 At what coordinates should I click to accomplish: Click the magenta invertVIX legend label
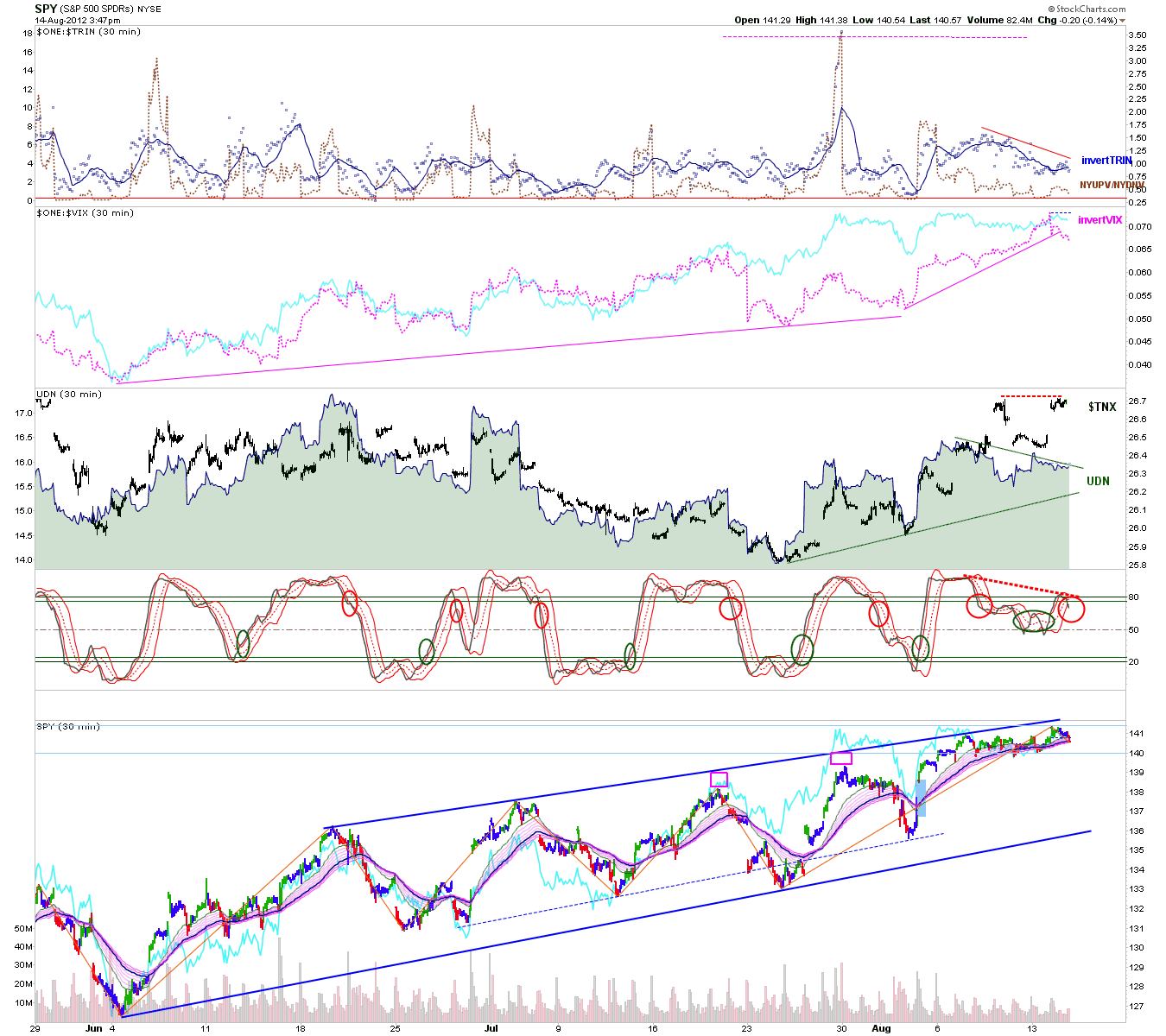(x=1100, y=220)
